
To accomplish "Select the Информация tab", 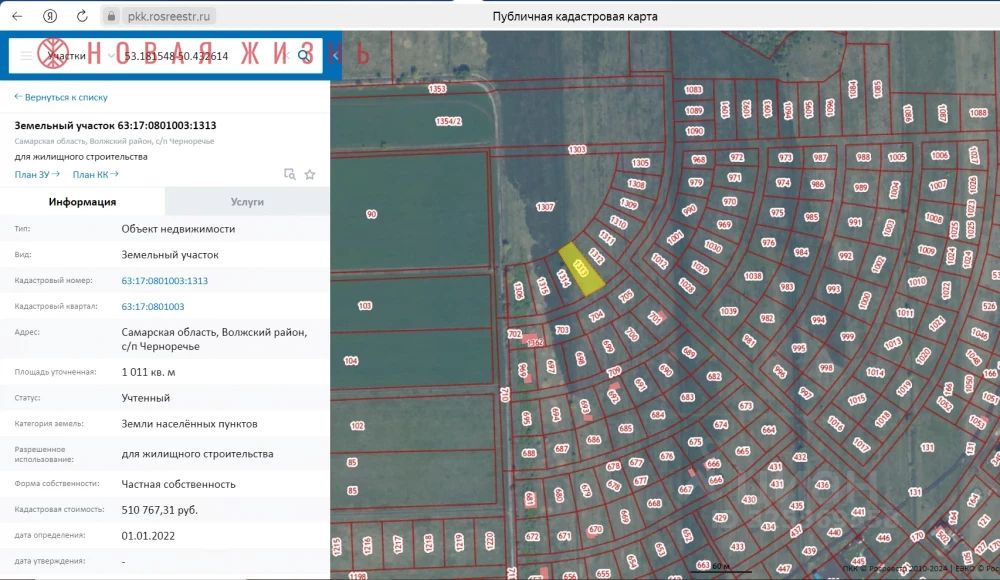I will coord(82,201).
